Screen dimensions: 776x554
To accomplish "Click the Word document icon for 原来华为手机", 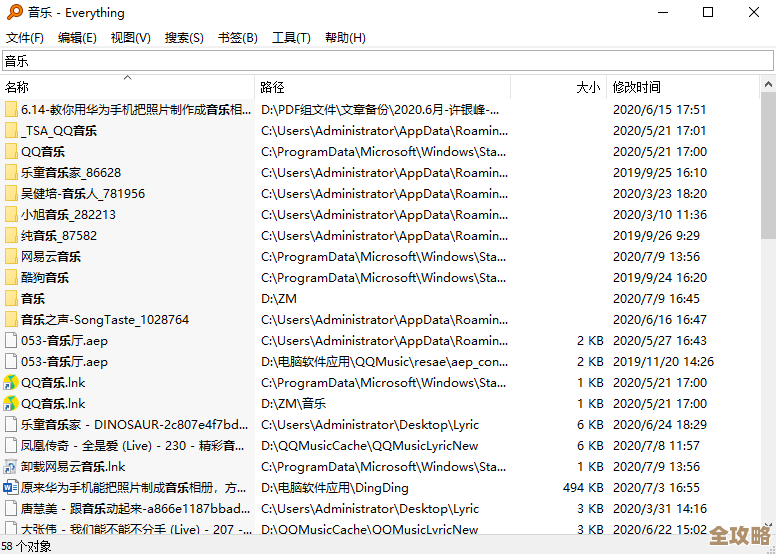I will [x=11, y=488].
